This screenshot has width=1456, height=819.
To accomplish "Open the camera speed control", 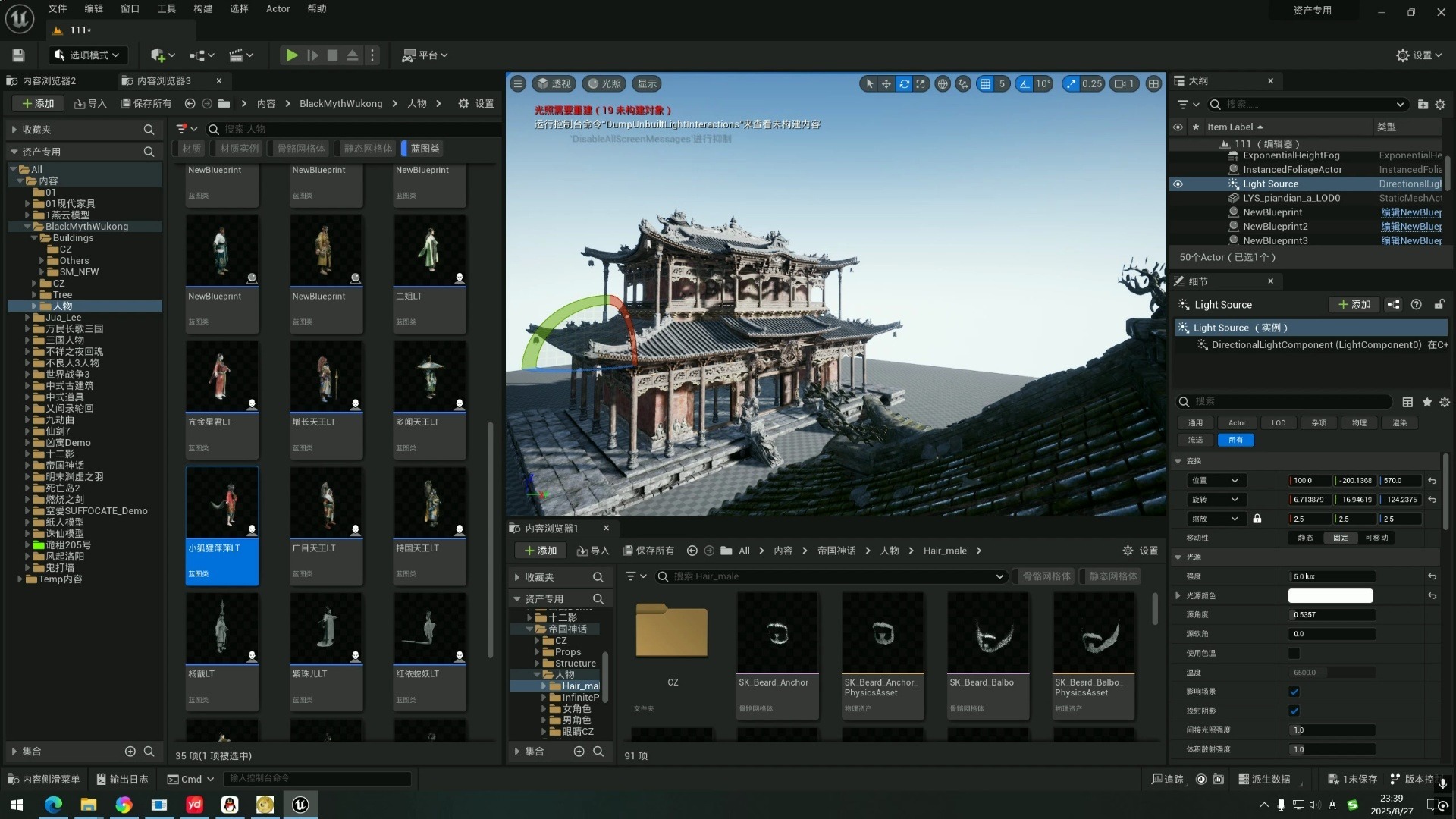I will tap(1124, 84).
